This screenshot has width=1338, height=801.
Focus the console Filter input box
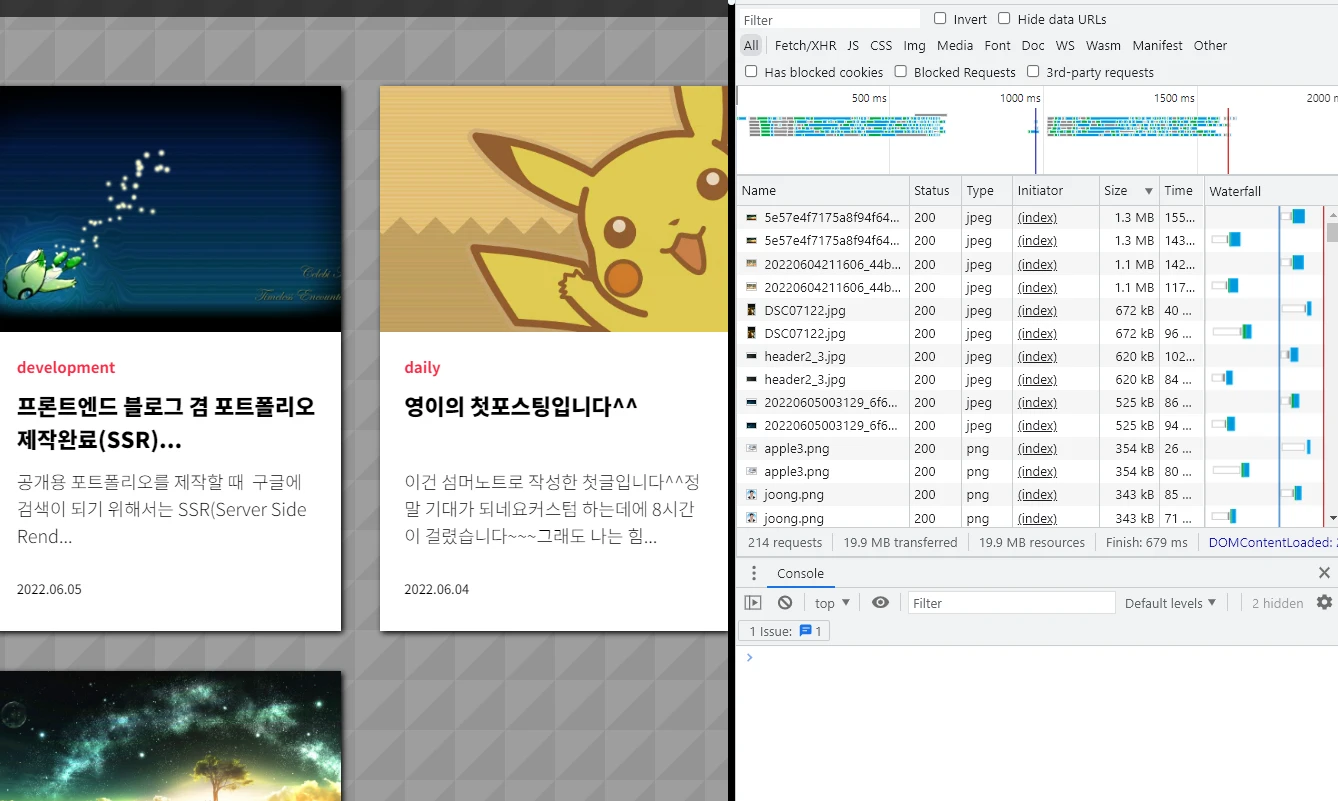point(1011,603)
